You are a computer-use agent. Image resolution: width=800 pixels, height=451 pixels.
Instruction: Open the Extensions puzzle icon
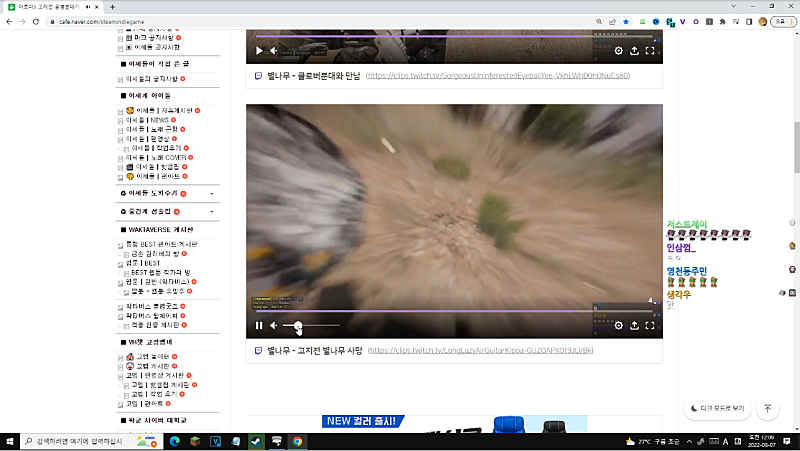coord(722,21)
